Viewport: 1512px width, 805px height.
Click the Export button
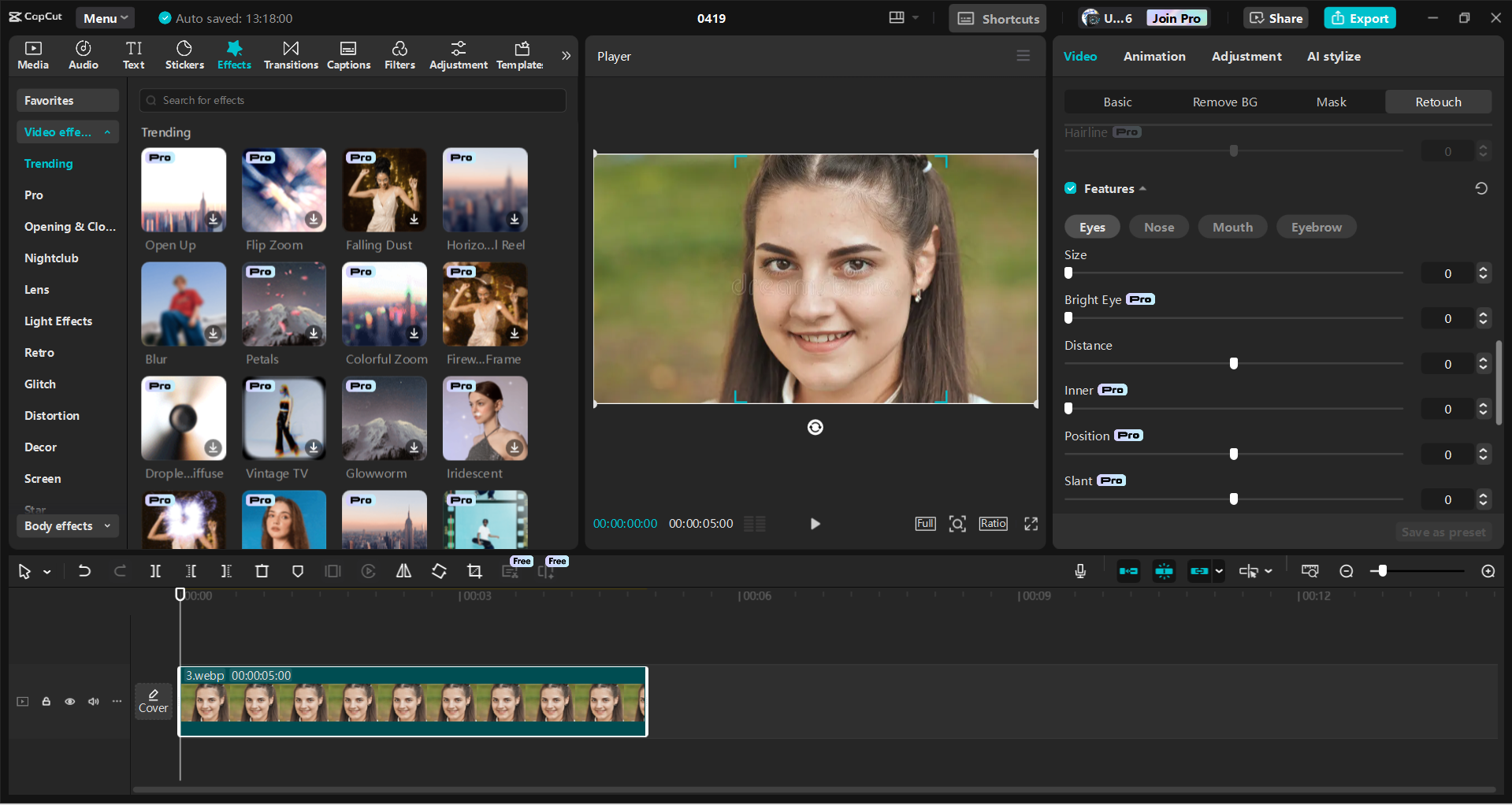(x=1359, y=17)
